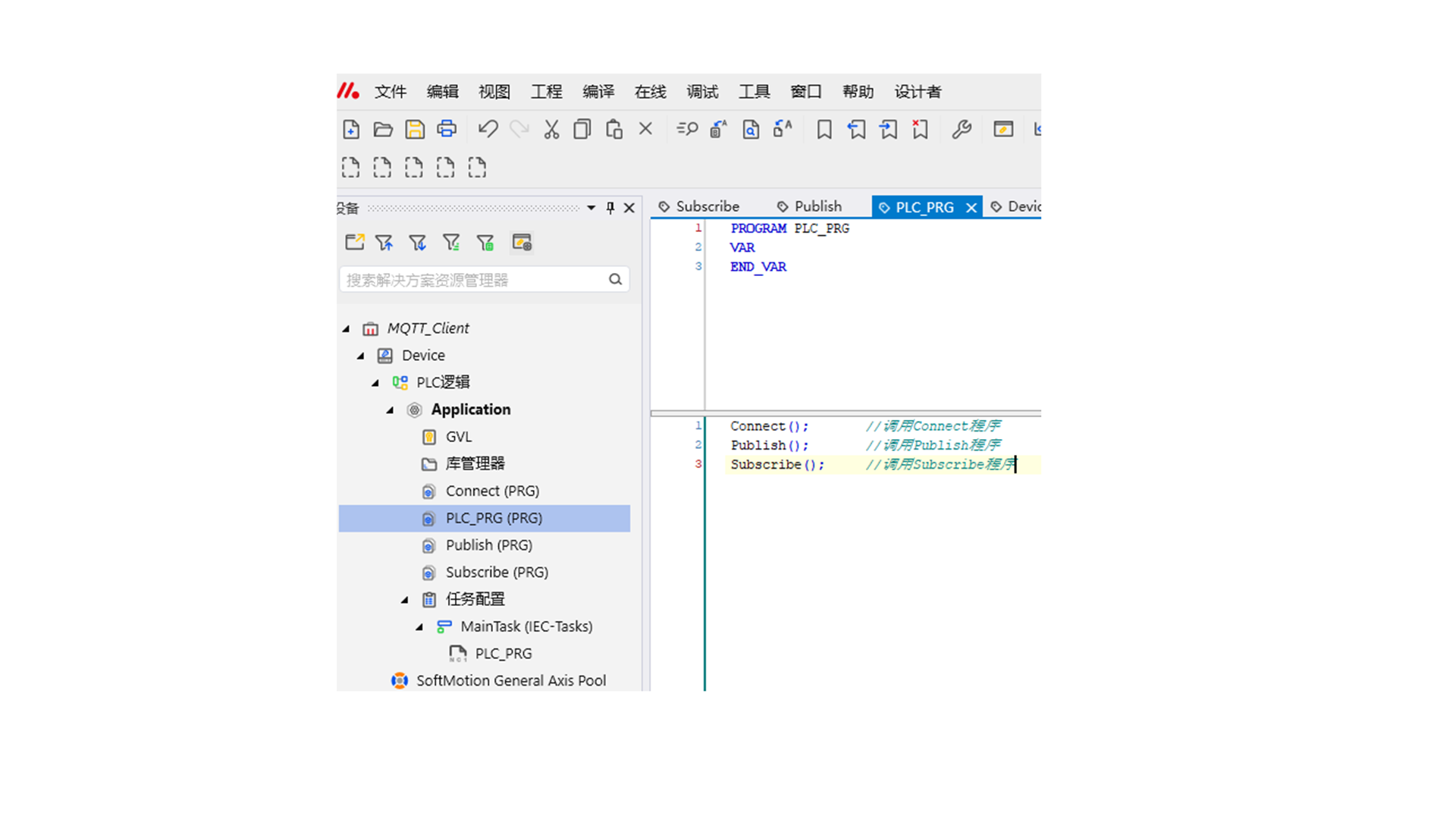
Task: Click the Copy toolbar icon
Action: click(582, 130)
